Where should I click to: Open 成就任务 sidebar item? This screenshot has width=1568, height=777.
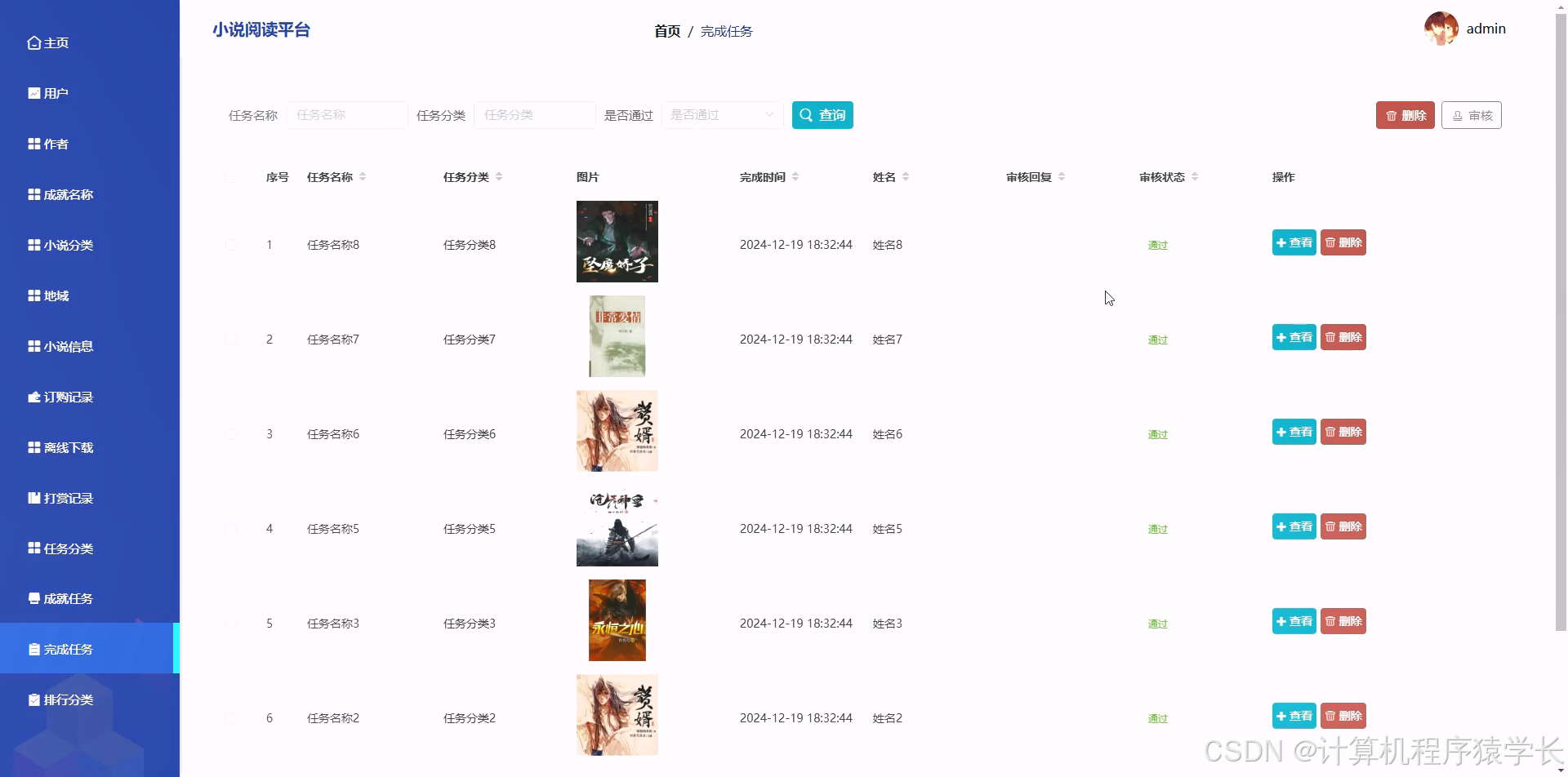90,598
